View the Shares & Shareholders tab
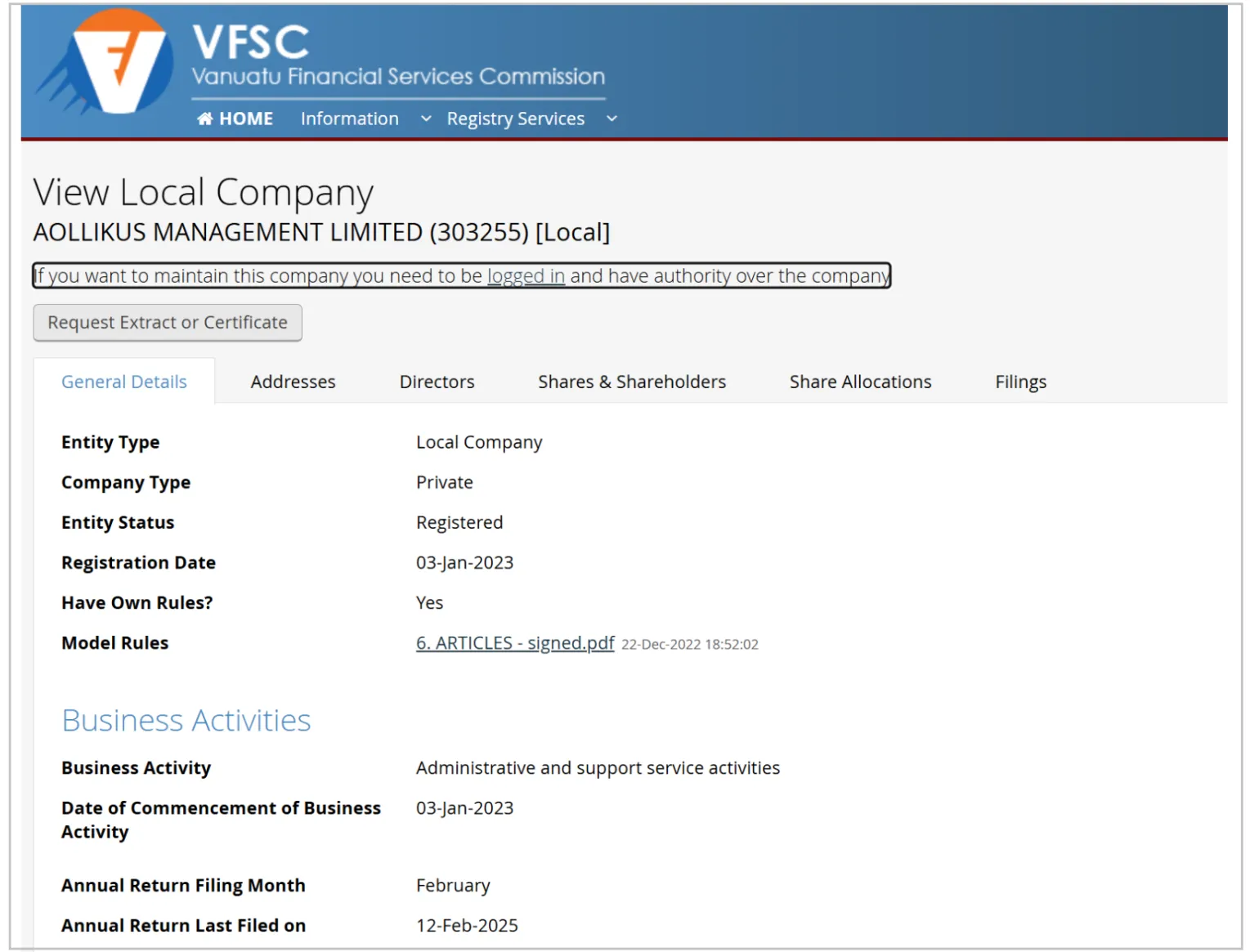This screenshot has width=1250, height=952. coord(632,382)
